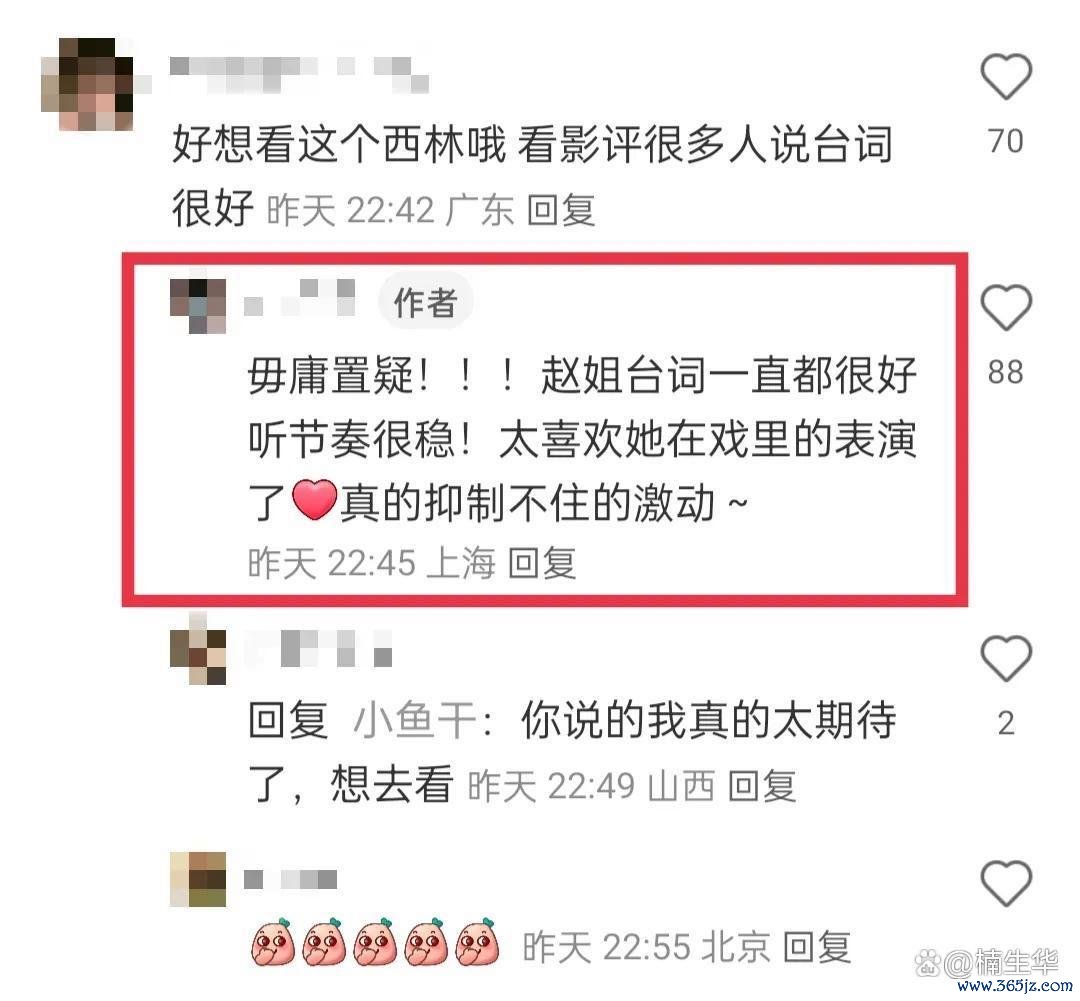Tap the first peach emoji sticker
The width and height of the screenshot is (1080, 1001).
tap(273, 943)
